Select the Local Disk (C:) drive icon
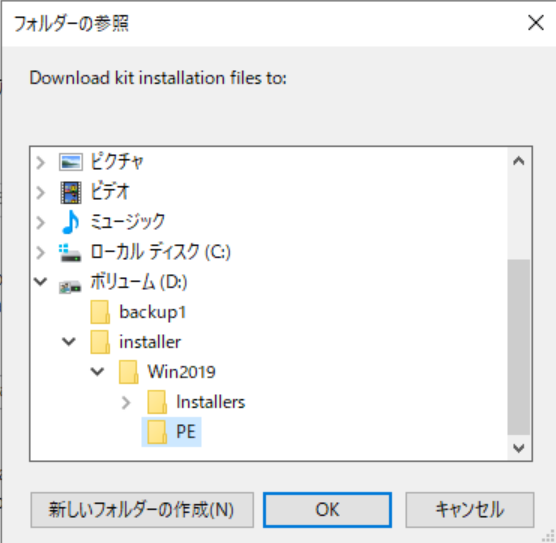The width and height of the screenshot is (556, 543). (x=70, y=253)
